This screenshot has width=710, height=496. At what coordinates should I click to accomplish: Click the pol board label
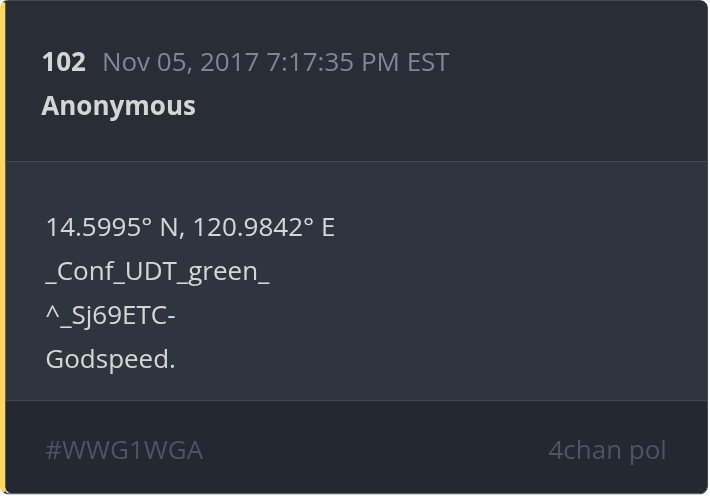point(647,450)
